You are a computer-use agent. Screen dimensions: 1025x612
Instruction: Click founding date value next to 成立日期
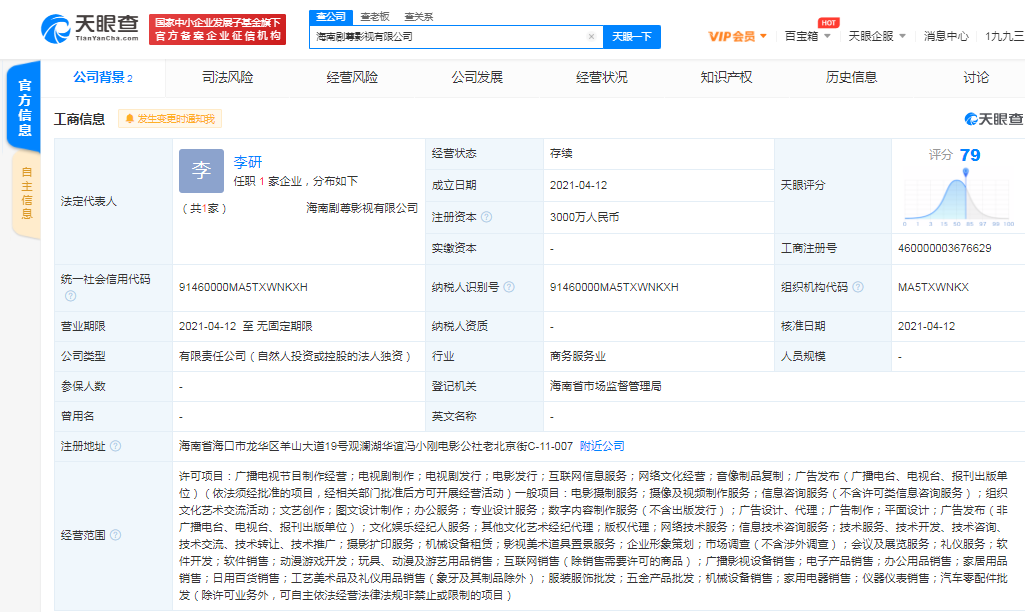(579, 185)
